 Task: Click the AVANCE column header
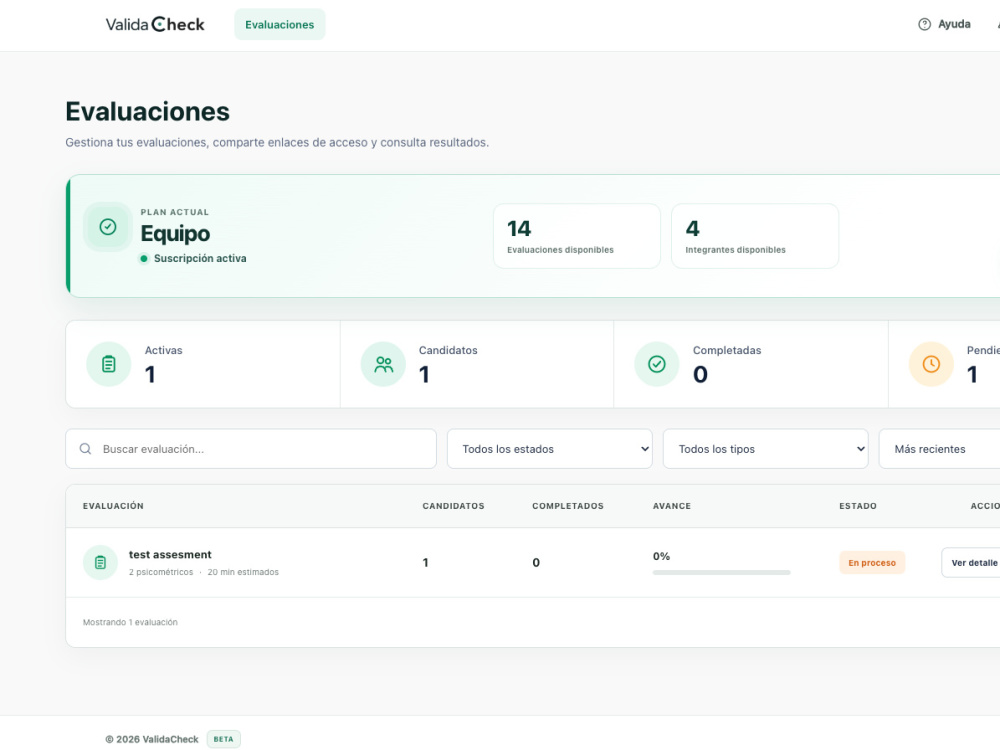point(672,506)
